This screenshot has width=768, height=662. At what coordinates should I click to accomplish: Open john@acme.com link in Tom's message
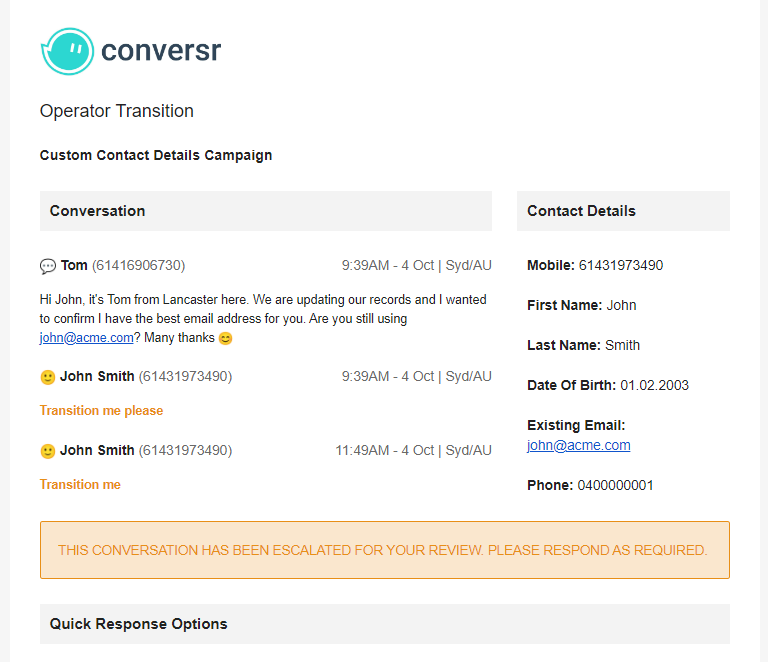87,338
